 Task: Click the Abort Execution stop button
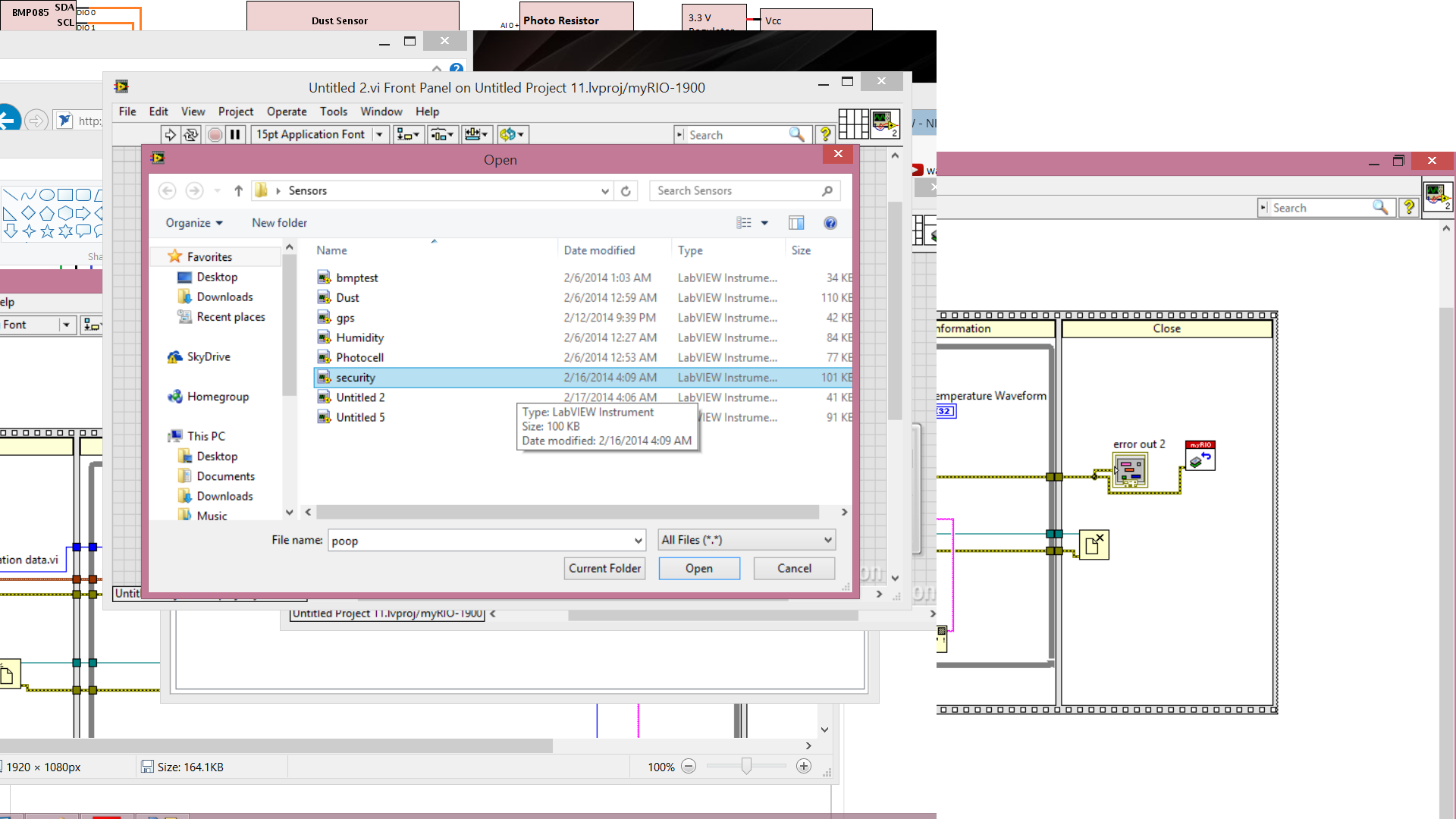pos(215,135)
